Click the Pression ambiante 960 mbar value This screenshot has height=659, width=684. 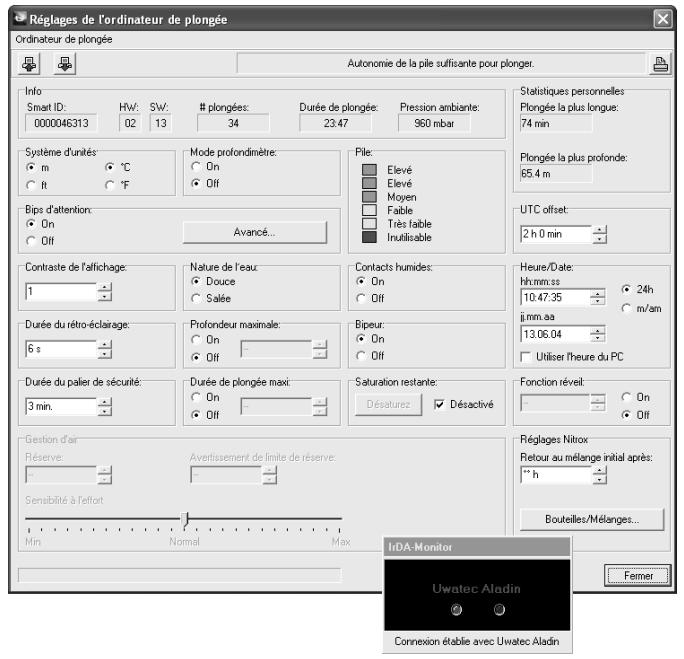pos(434,123)
